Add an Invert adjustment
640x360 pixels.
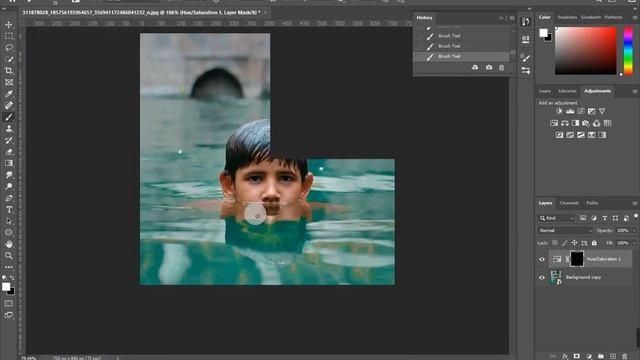[559, 135]
